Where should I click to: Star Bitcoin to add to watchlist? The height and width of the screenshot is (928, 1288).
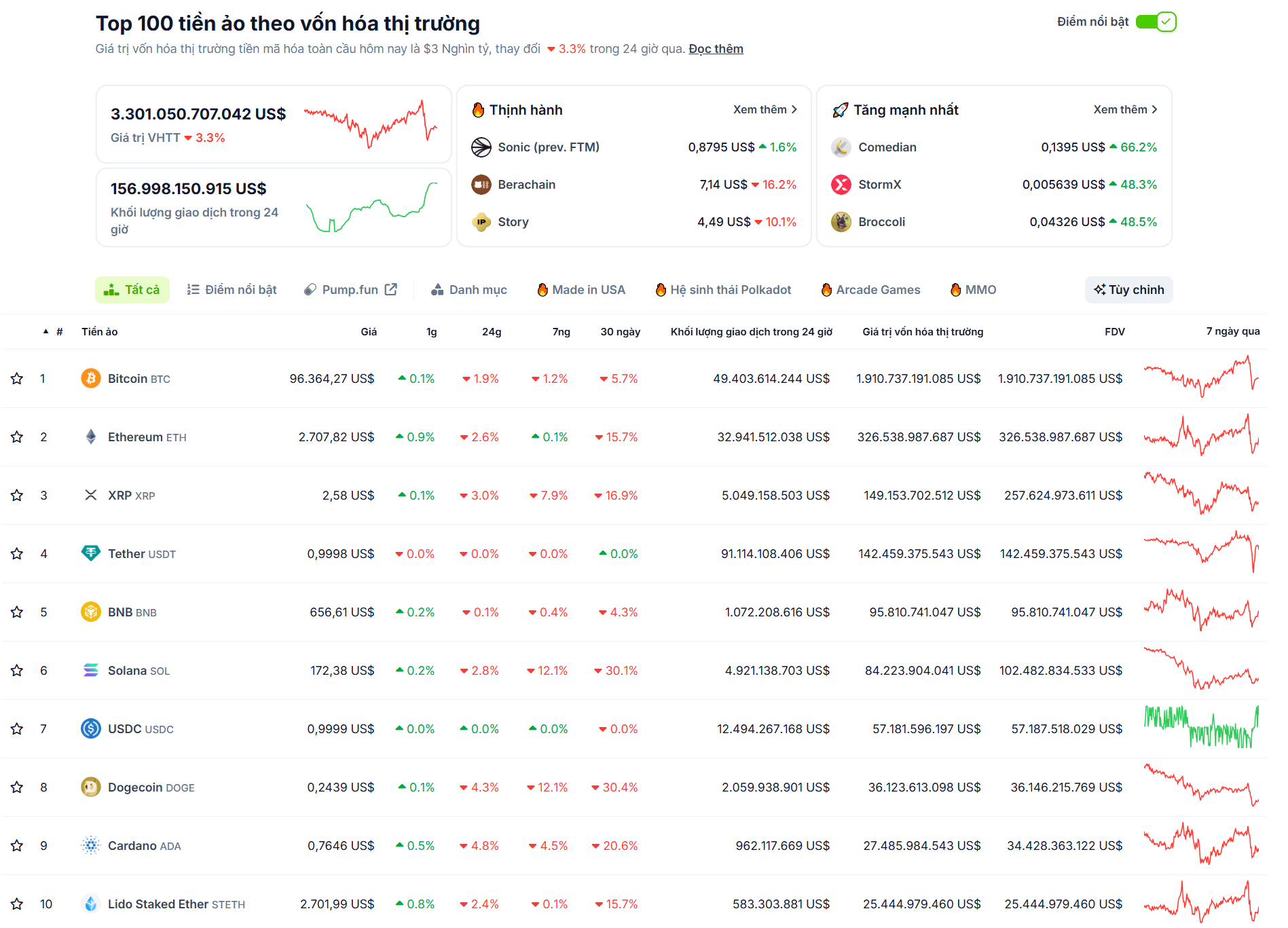click(x=17, y=378)
